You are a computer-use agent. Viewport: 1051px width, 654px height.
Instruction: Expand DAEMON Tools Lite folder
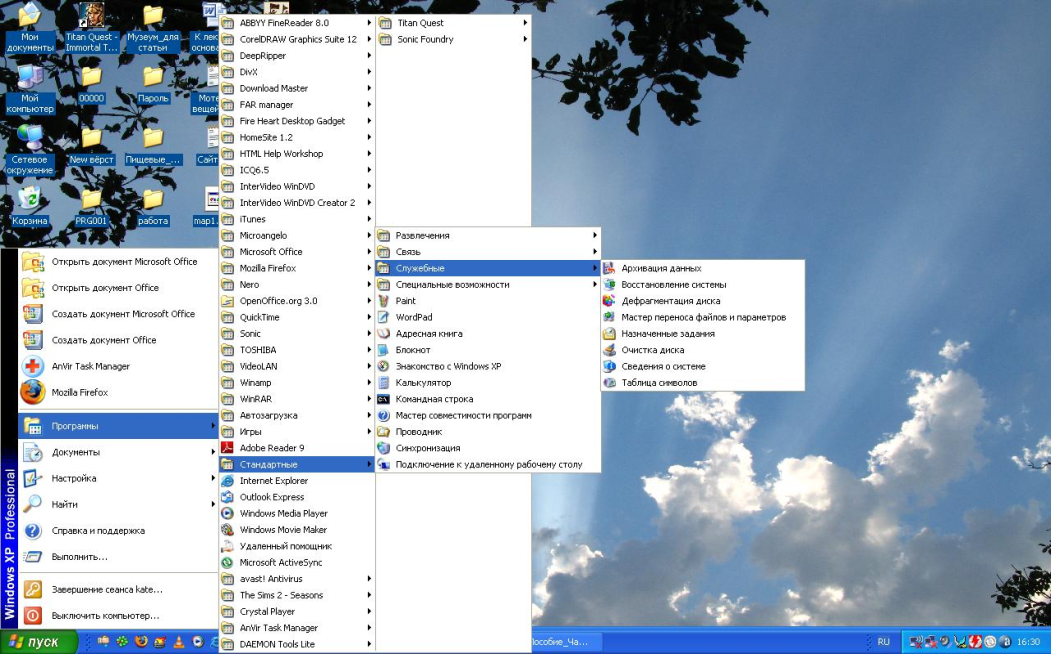(297, 645)
